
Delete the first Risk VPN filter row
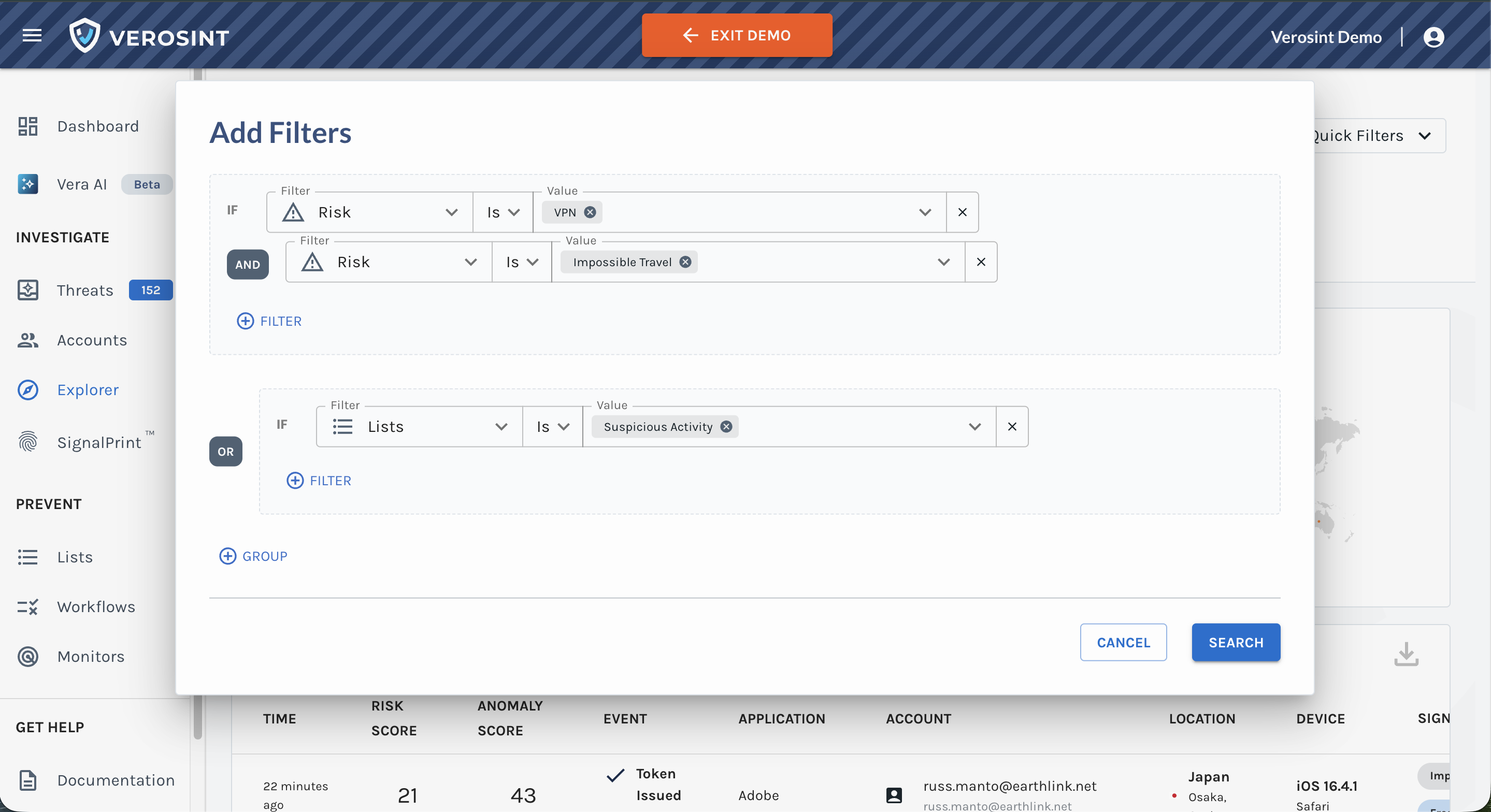(x=962, y=212)
